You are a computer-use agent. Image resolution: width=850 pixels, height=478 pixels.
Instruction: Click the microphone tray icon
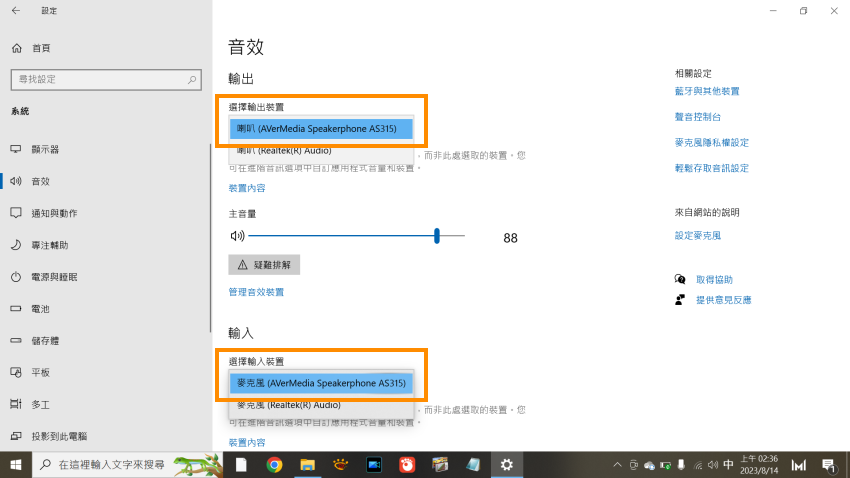tap(681, 465)
